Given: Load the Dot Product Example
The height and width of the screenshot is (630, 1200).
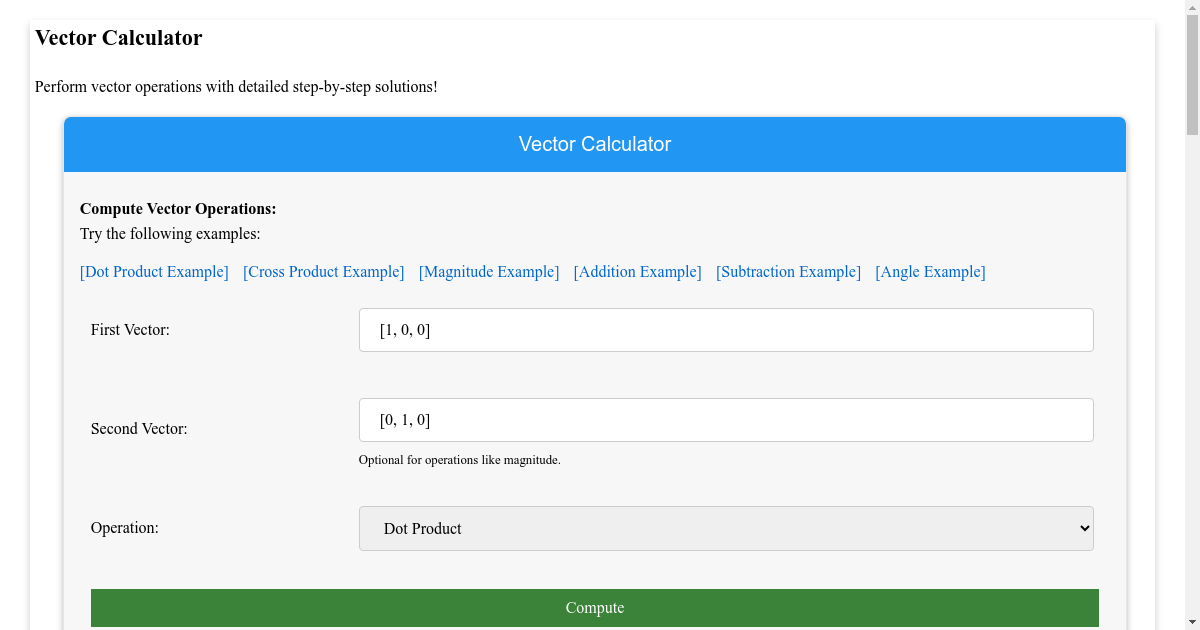Looking at the screenshot, I should point(154,271).
